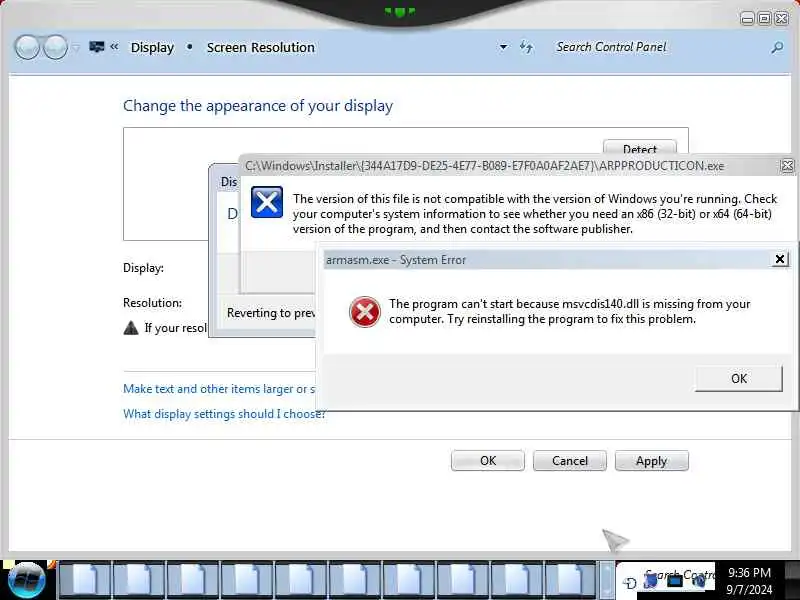Go back using the round Back button

[x=27, y=48]
